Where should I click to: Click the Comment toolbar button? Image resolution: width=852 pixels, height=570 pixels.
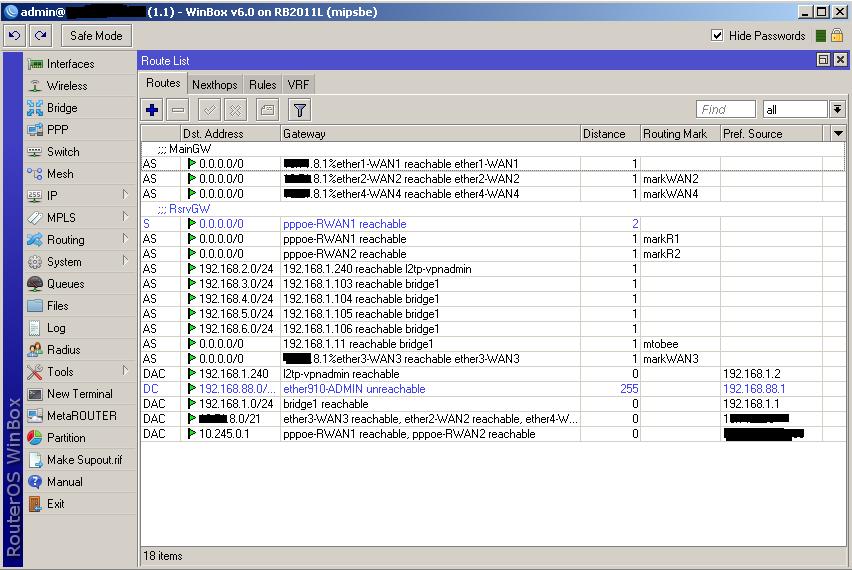pyautogui.click(x=267, y=110)
